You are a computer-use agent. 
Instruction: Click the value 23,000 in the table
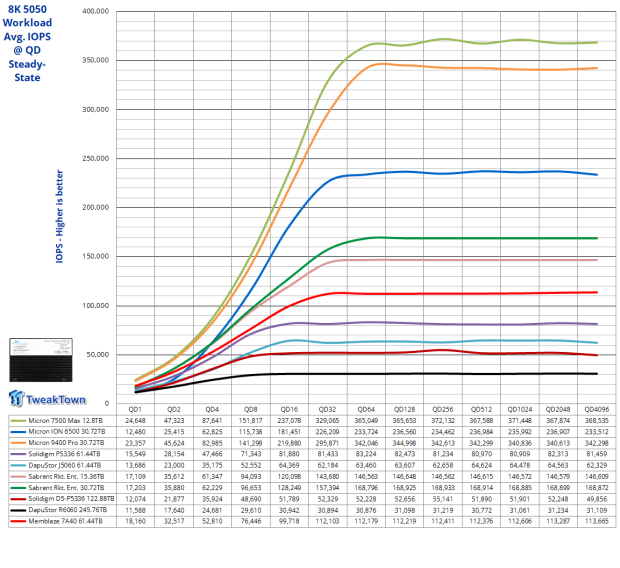174,465
